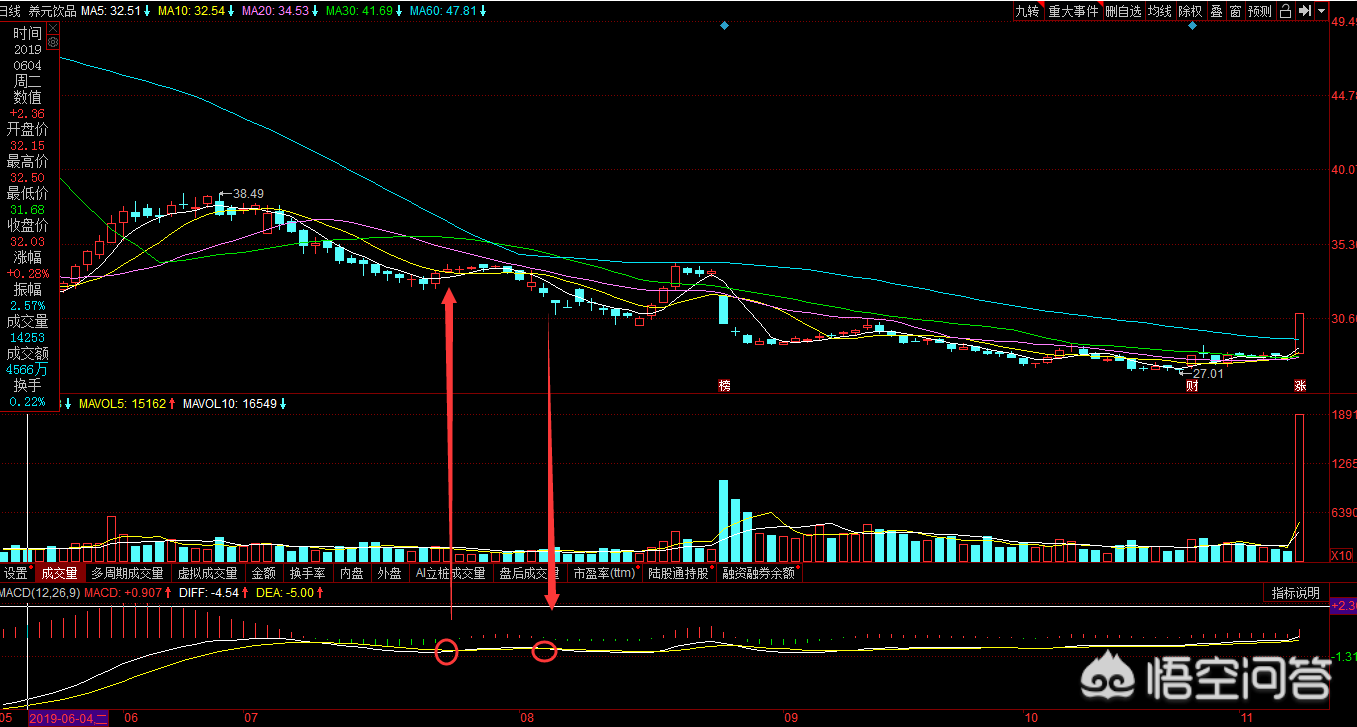Toggle the 均线 moving average display
The width and height of the screenshot is (1357, 727).
(1159, 11)
